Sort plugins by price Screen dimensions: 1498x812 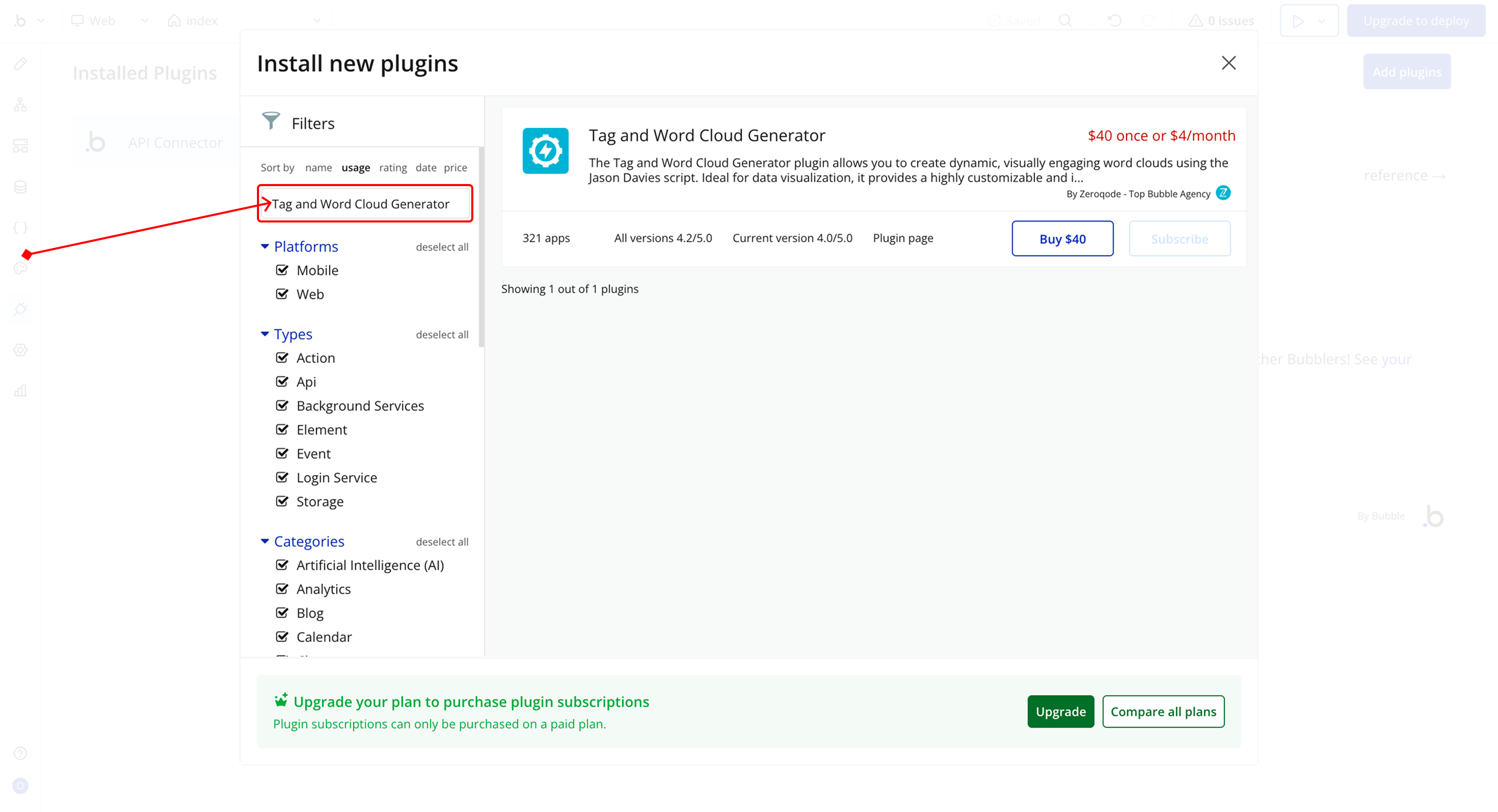point(455,167)
